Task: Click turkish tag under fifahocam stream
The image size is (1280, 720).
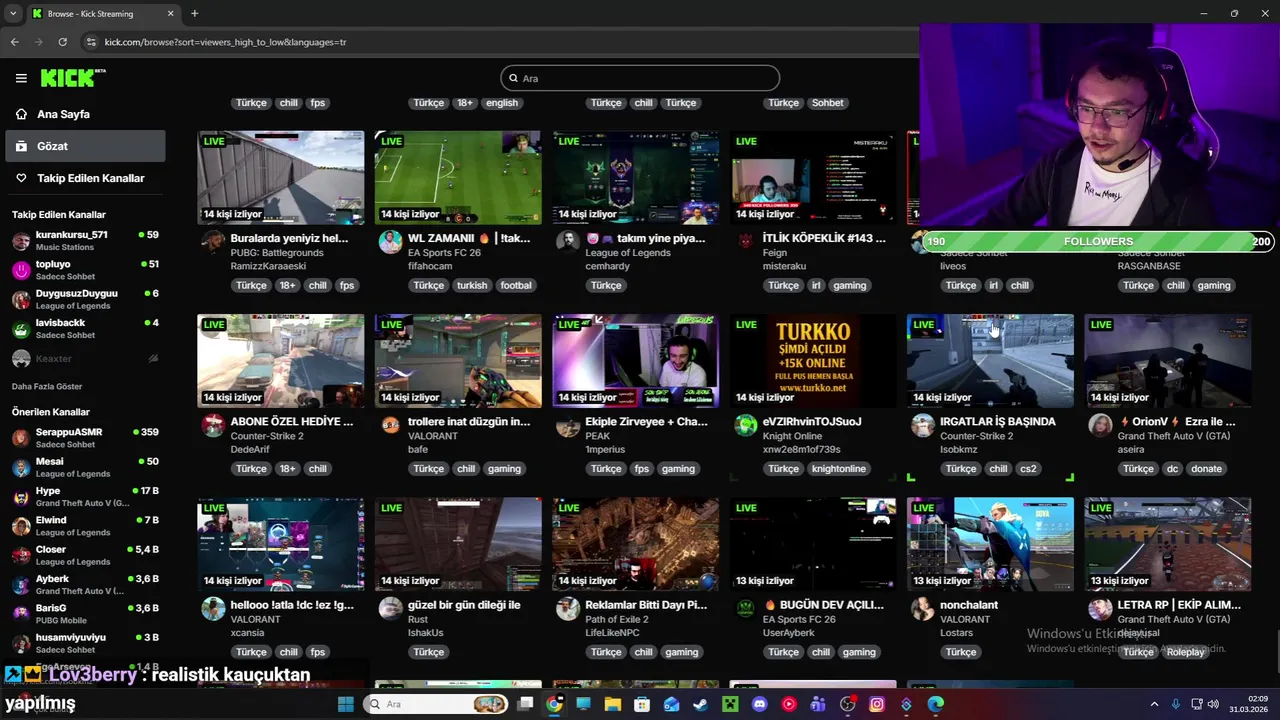Action: (472, 286)
